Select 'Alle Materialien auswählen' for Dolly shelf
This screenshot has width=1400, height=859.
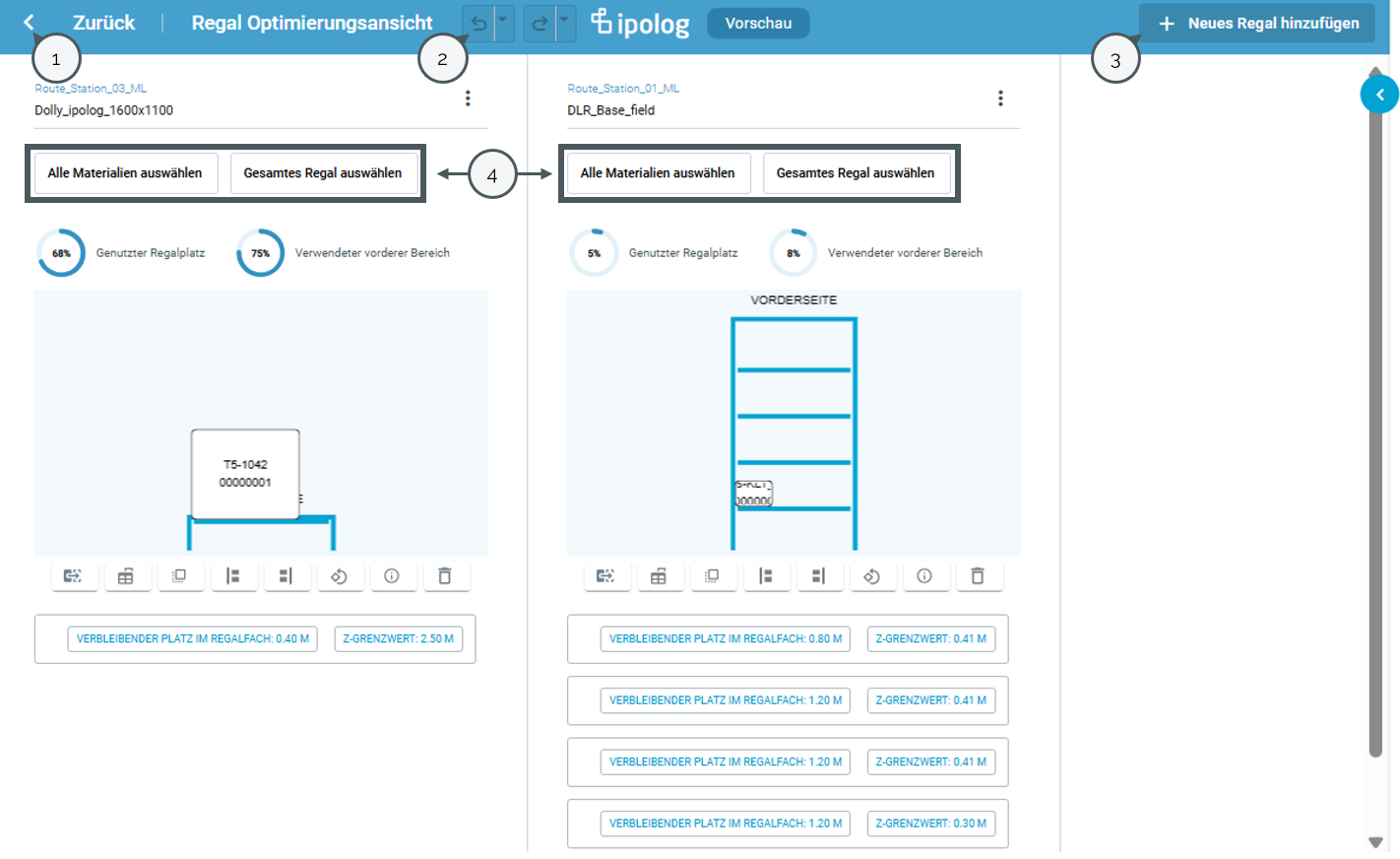tap(125, 173)
